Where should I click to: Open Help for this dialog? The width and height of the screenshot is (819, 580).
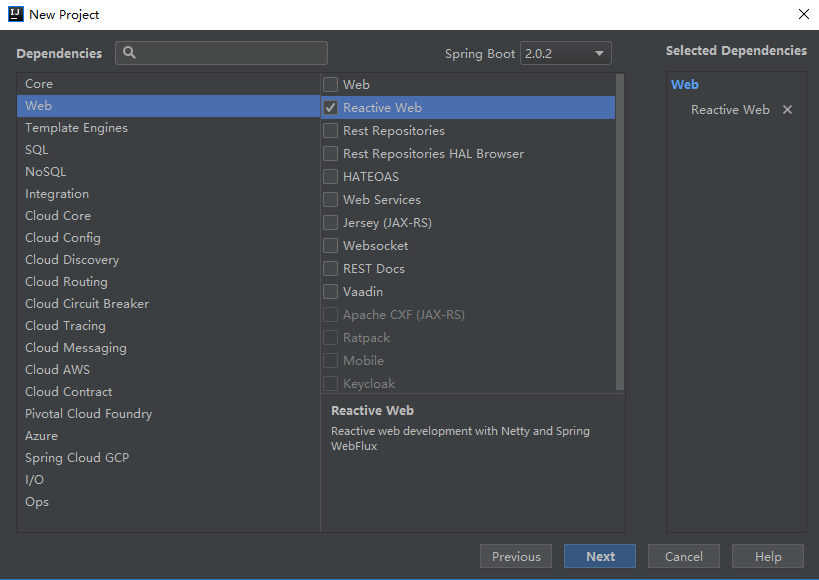pos(768,556)
